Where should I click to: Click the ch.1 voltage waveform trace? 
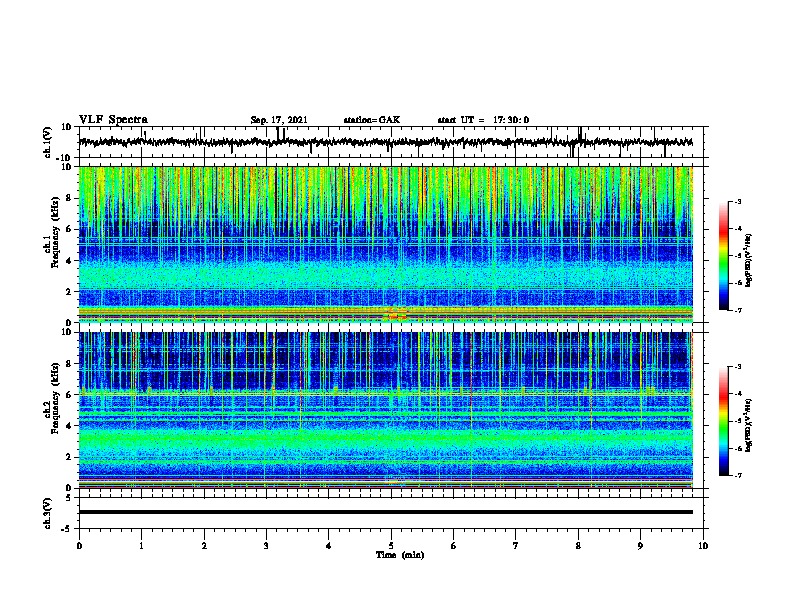click(x=385, y=142)
